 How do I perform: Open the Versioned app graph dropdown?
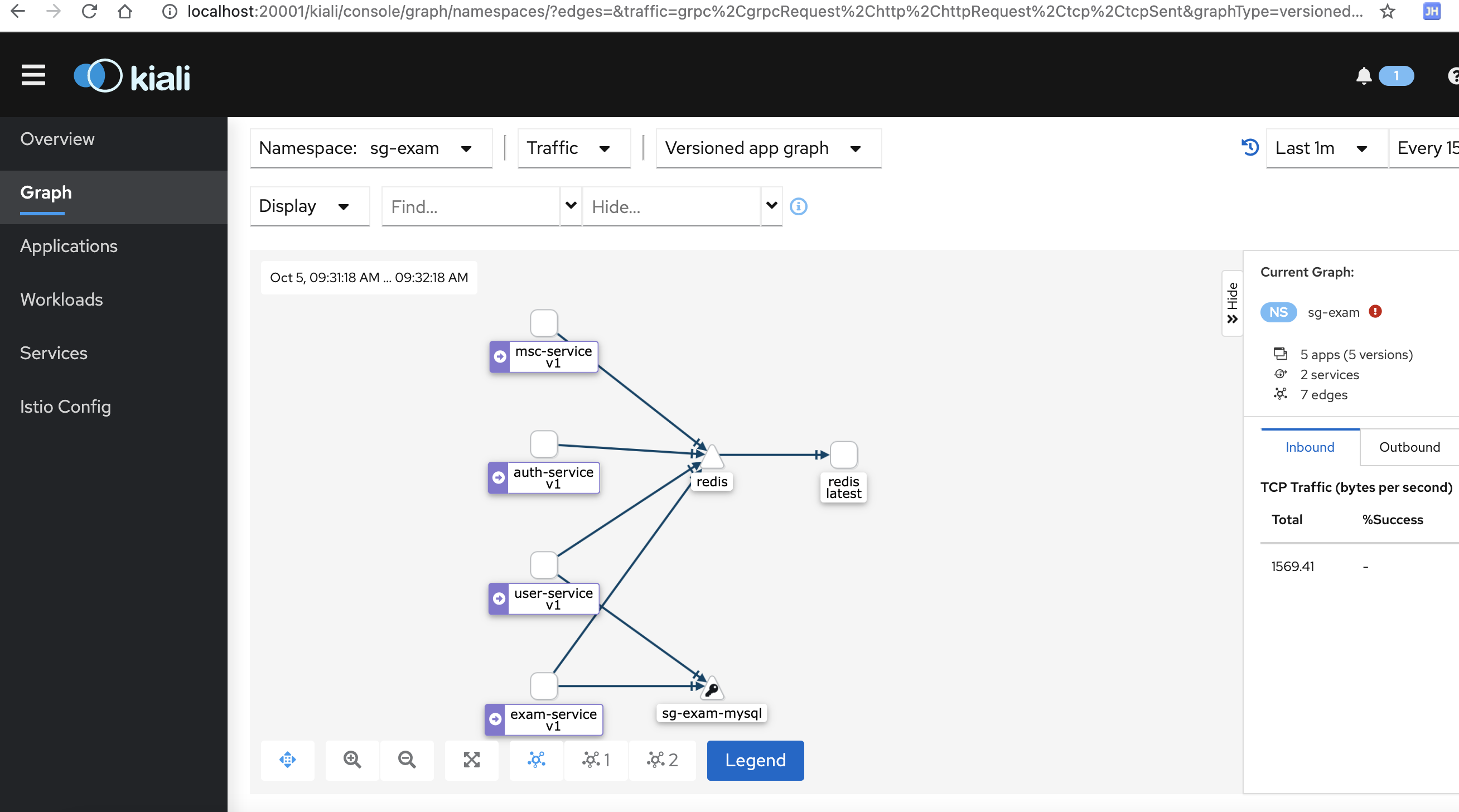coord(769,148)
